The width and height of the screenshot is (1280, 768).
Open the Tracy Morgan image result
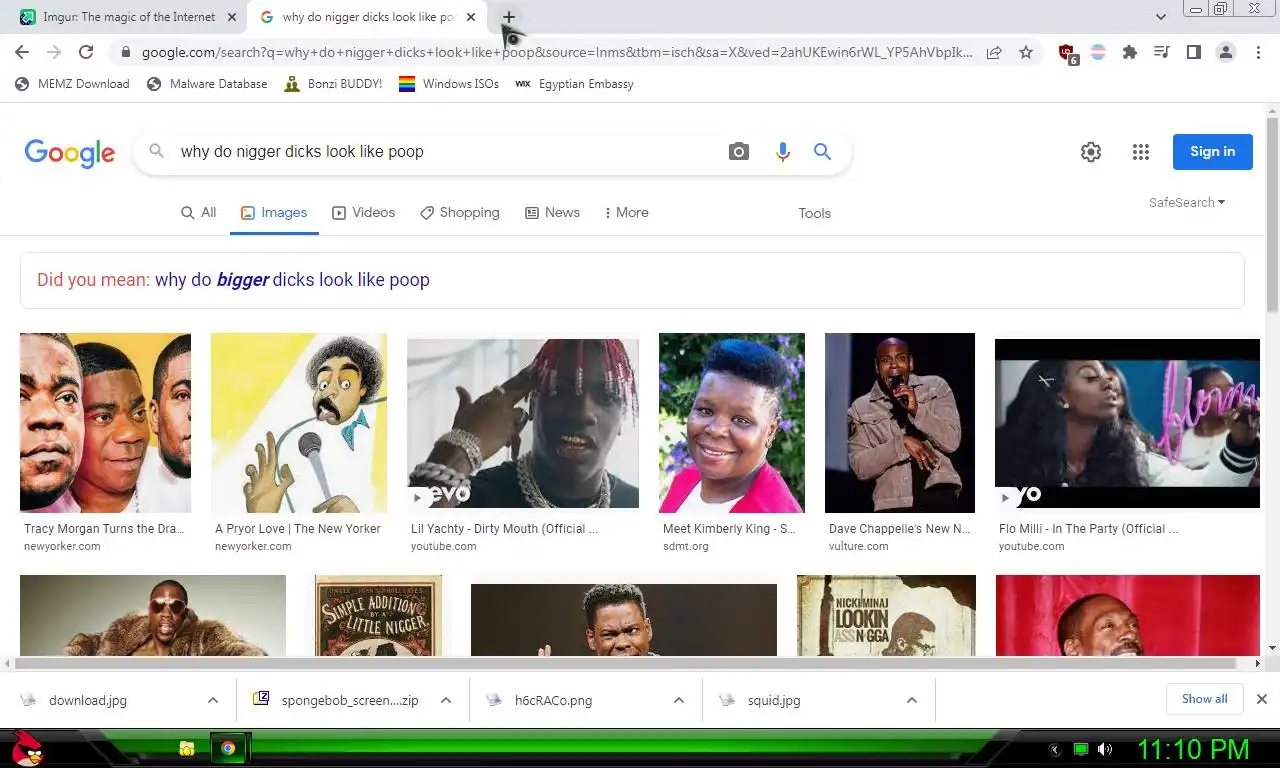point(105,423)
